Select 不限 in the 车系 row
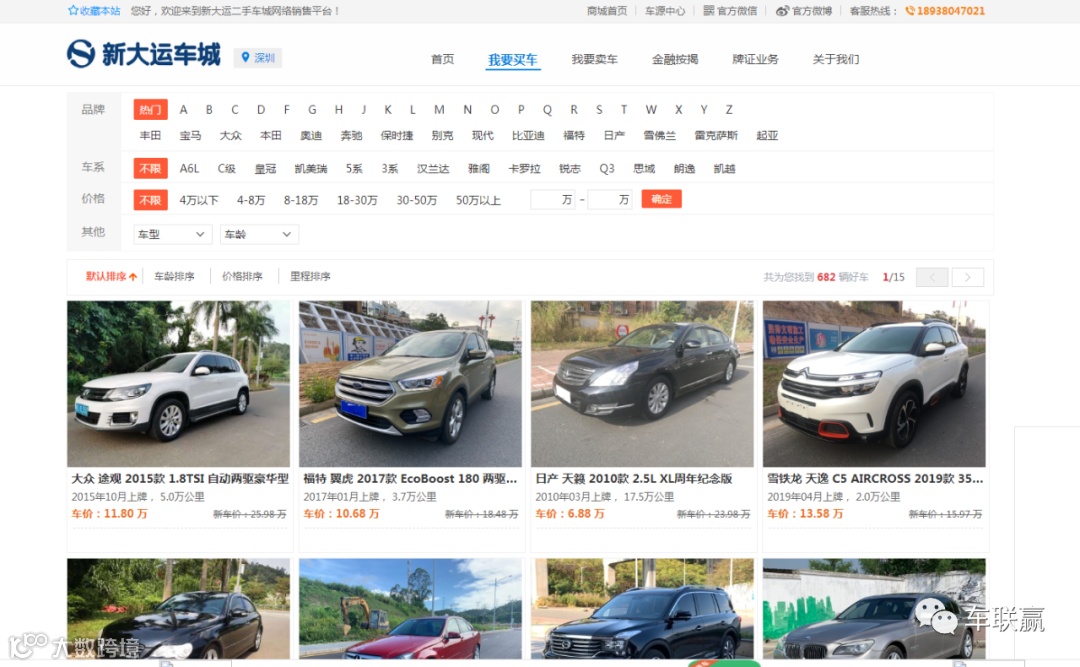1080x667 pixels. [x=150, y=168]
